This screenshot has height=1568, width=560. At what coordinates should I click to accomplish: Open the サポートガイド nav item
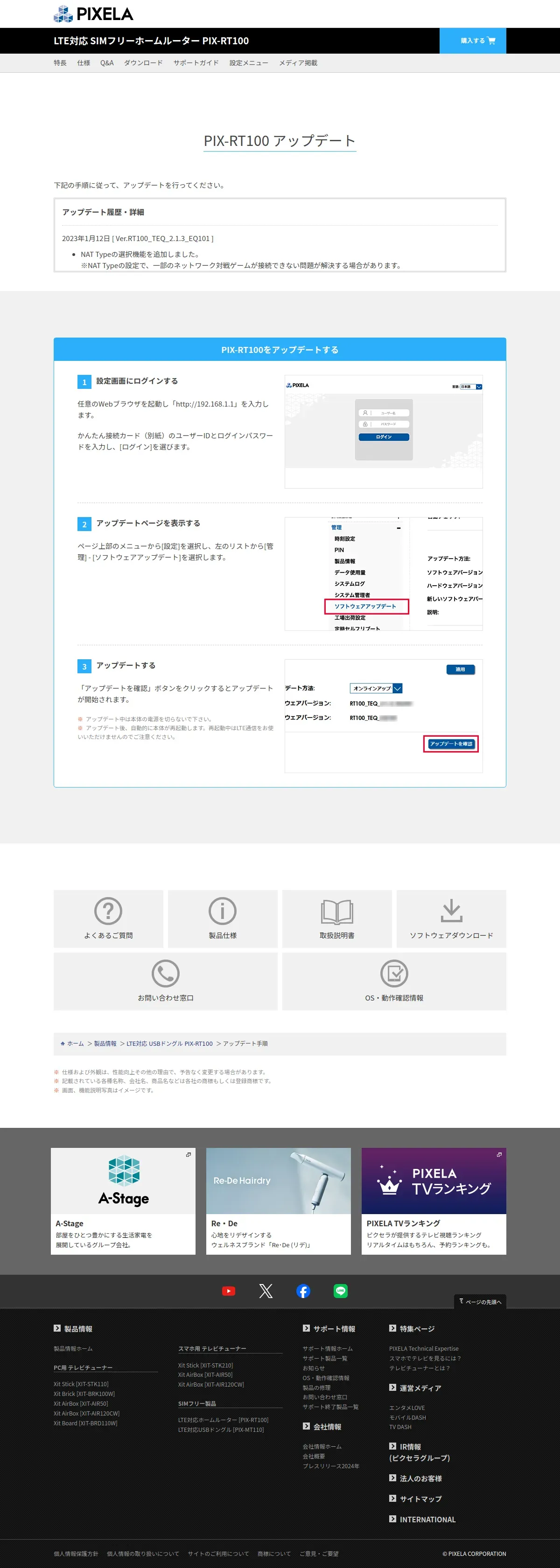pyautogui.click(x=196, y=62)
